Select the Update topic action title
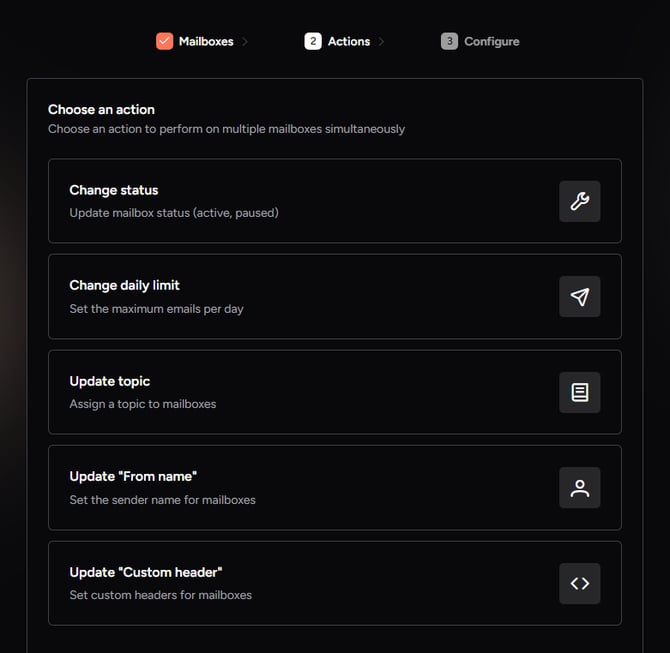Screen dimensions: 670x653 [109, 381]
